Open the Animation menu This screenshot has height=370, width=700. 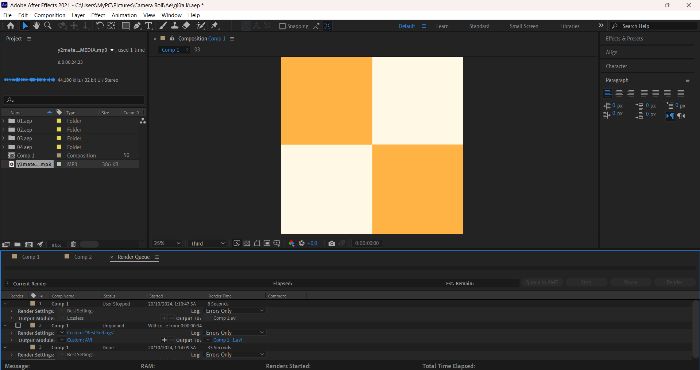124,15
